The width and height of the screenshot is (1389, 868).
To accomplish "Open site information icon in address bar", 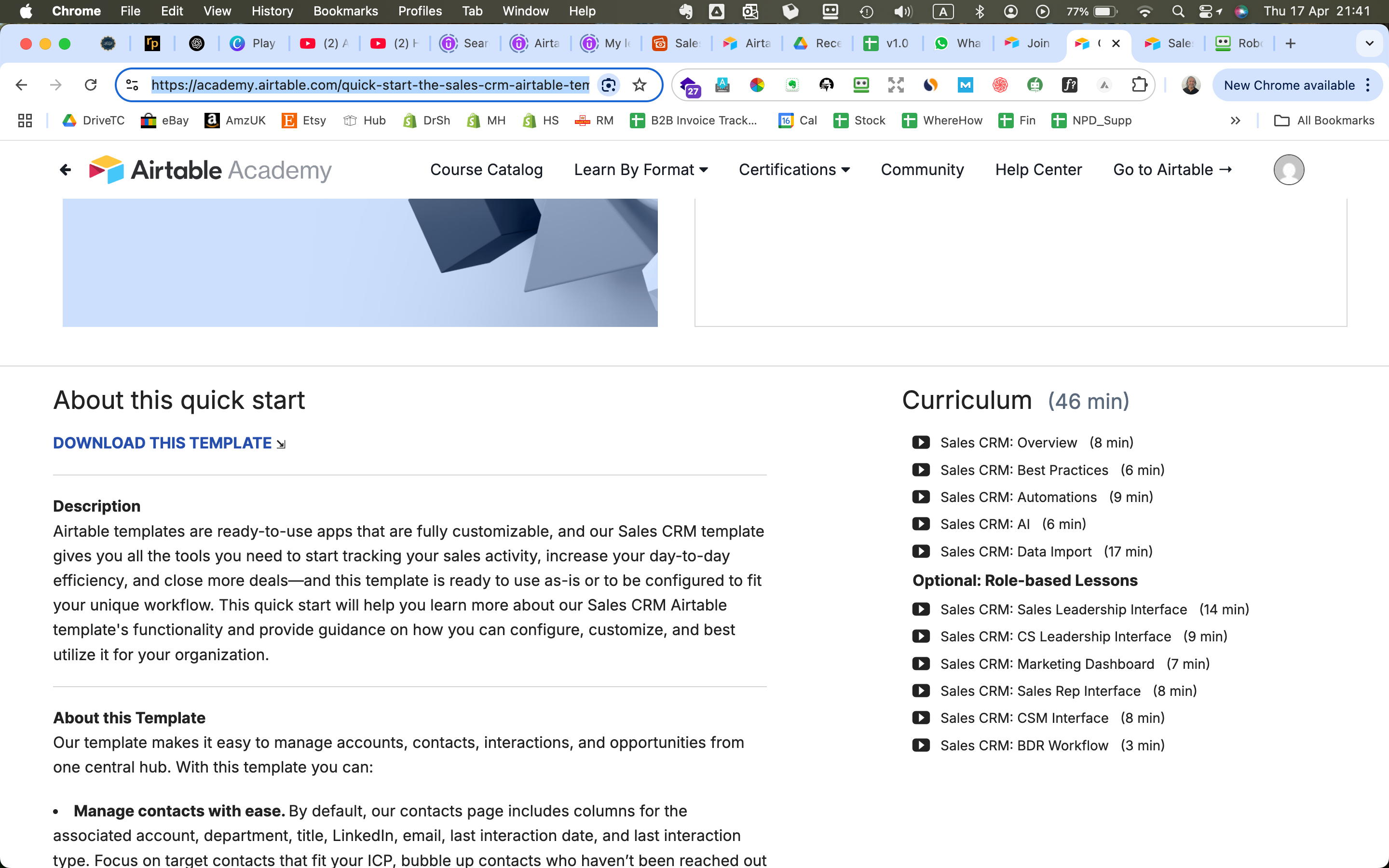I will point(132,85).
